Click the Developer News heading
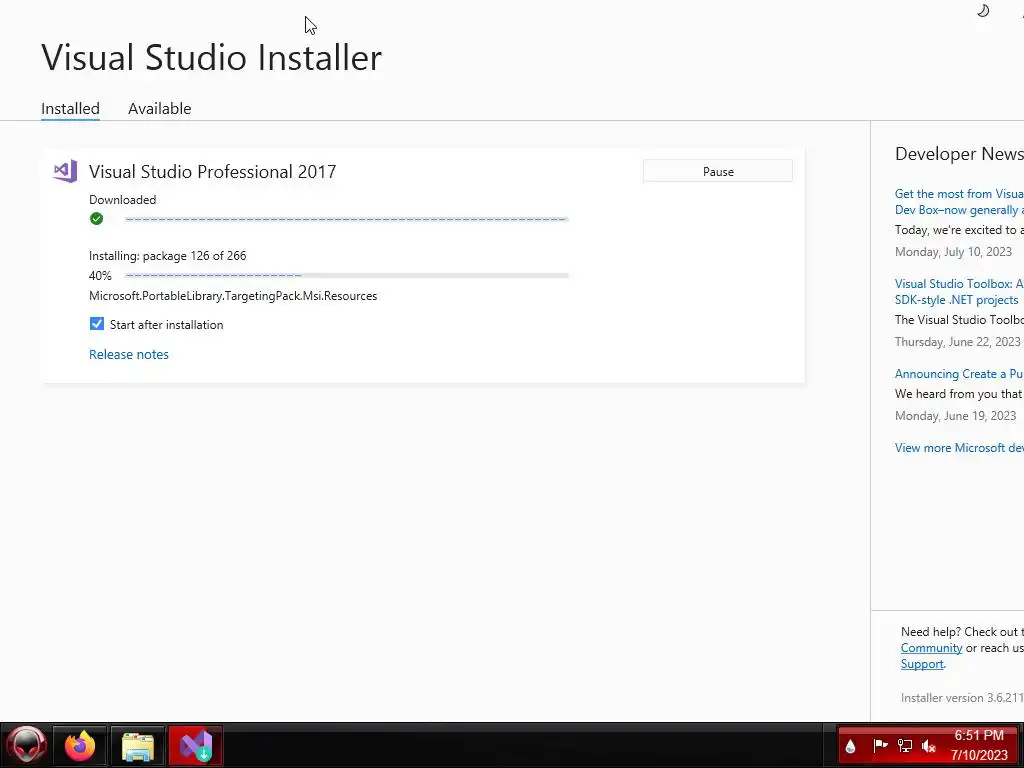 pyautogui.click(x=959, y=153)
